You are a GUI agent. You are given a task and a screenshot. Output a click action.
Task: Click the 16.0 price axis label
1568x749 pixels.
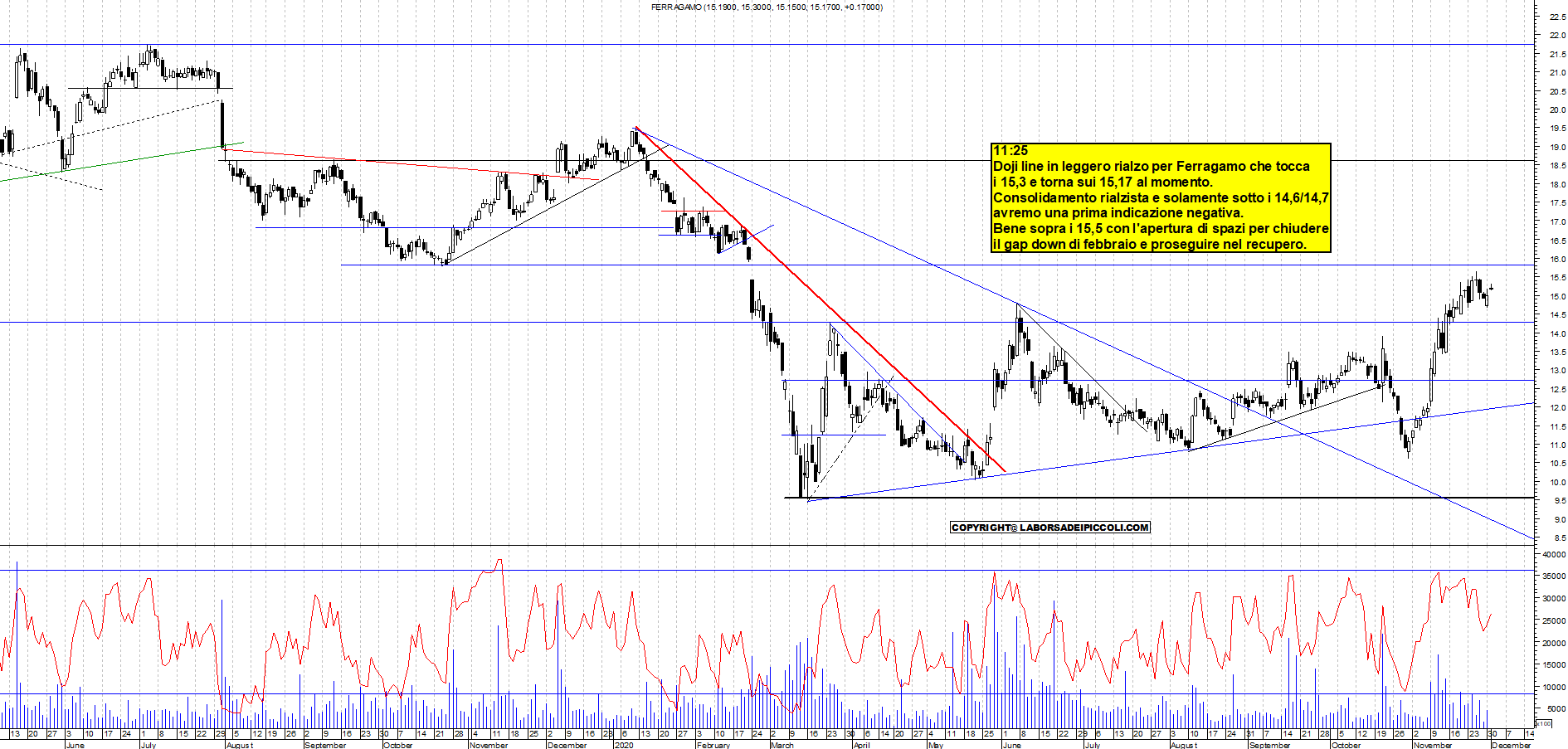pos(1557,260)
